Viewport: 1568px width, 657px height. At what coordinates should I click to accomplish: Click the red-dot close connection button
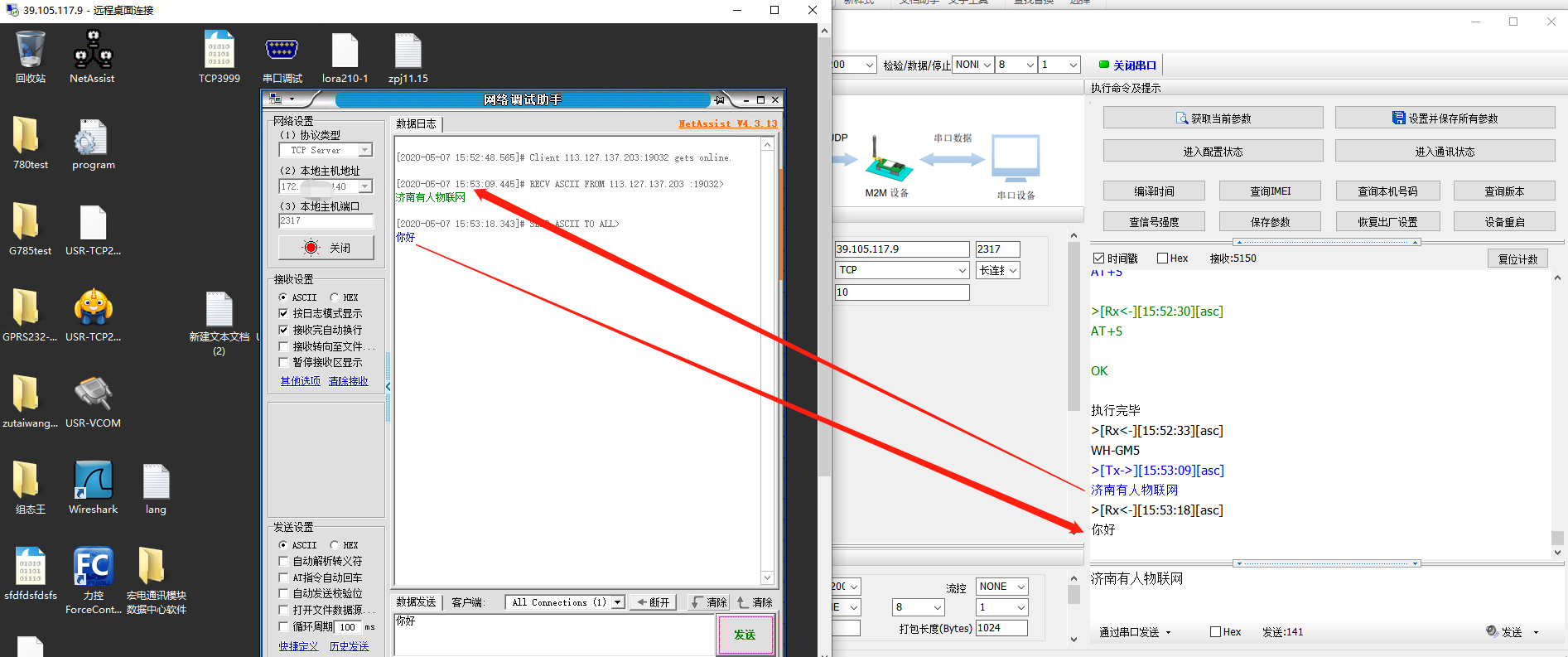(x=326, y=248)
